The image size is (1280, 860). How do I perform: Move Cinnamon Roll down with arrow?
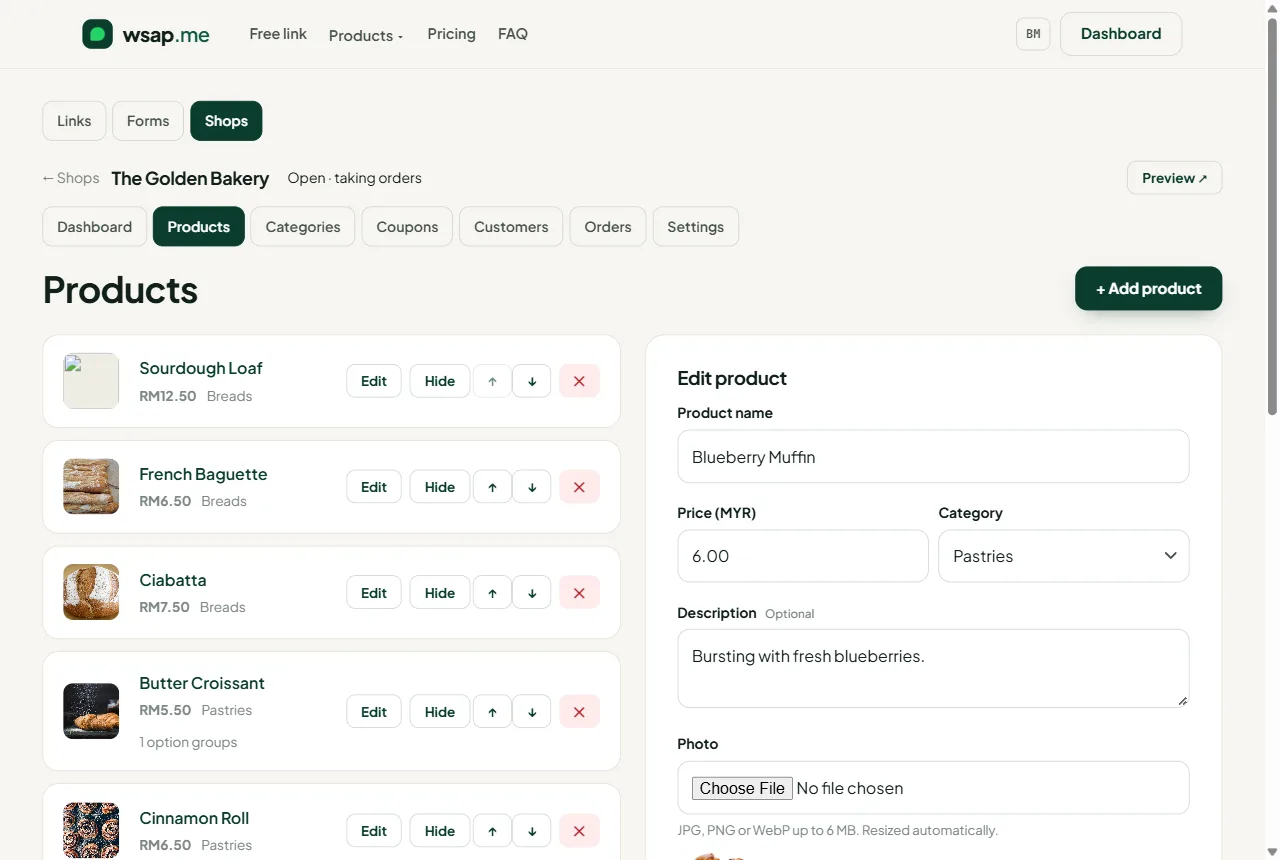pos(532,831)
